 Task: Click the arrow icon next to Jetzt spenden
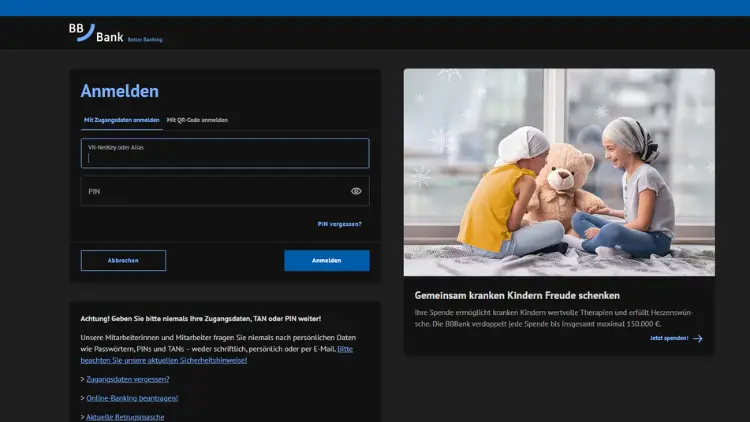698,338
